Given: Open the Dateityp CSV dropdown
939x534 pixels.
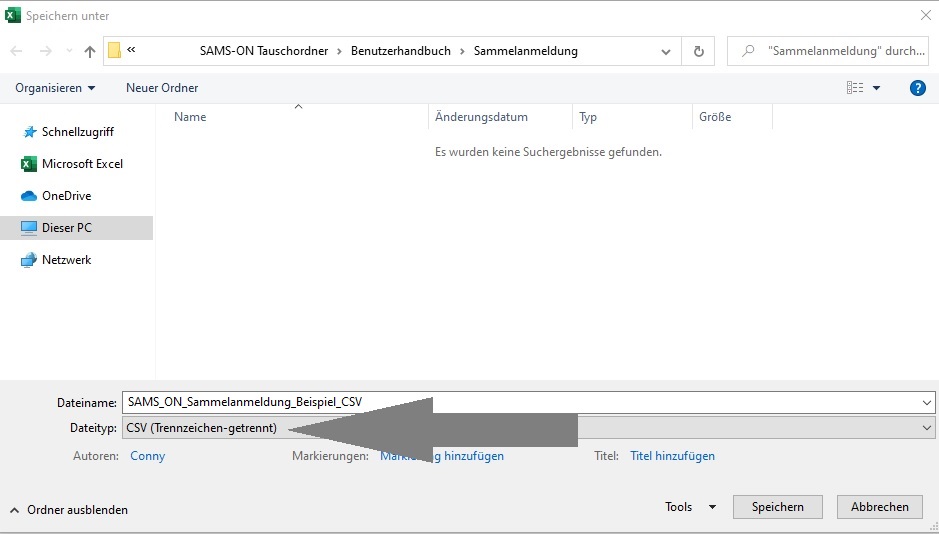Looking at the screenshot, I should pyautogui.click(x=528, y=428).
